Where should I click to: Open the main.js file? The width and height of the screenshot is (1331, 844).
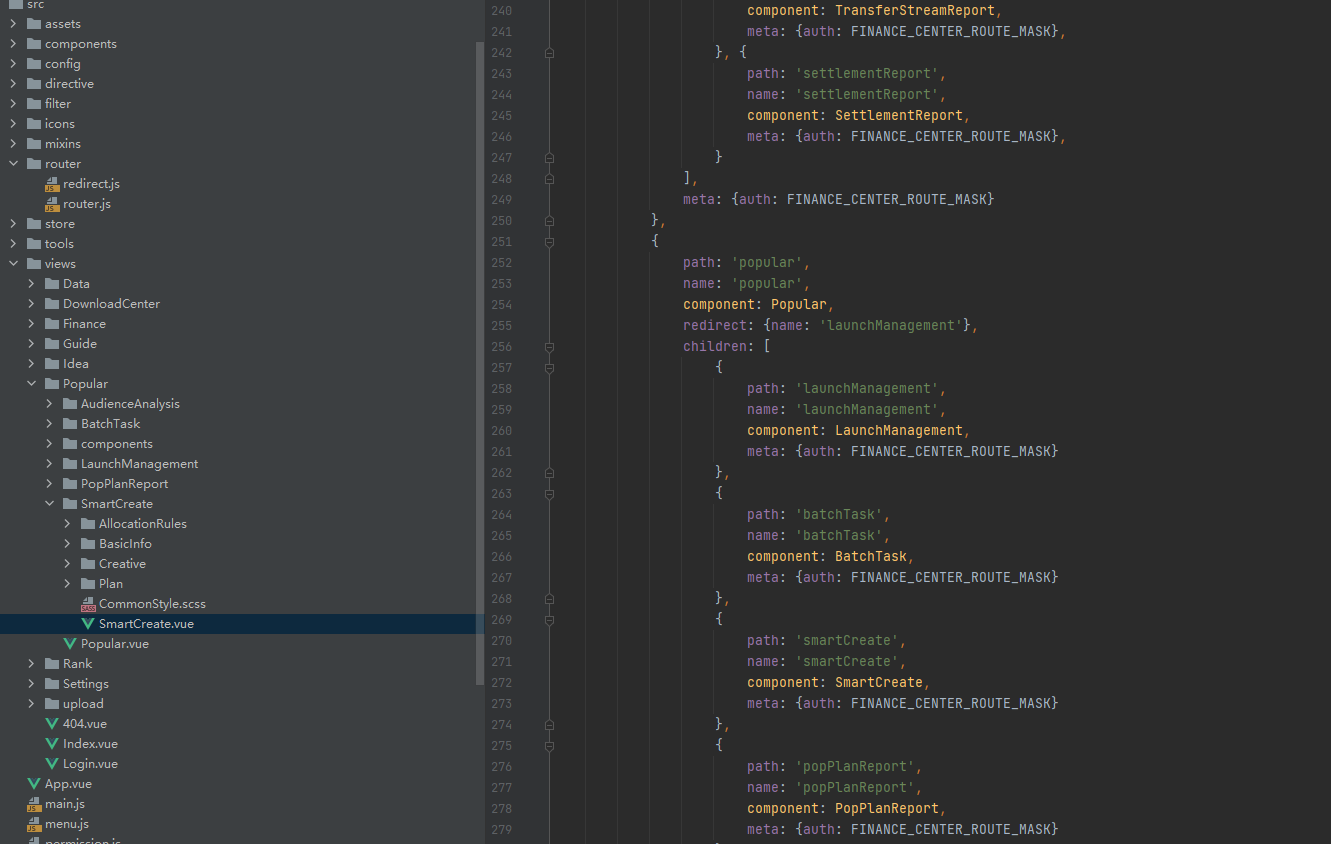(x=65, y=804)
